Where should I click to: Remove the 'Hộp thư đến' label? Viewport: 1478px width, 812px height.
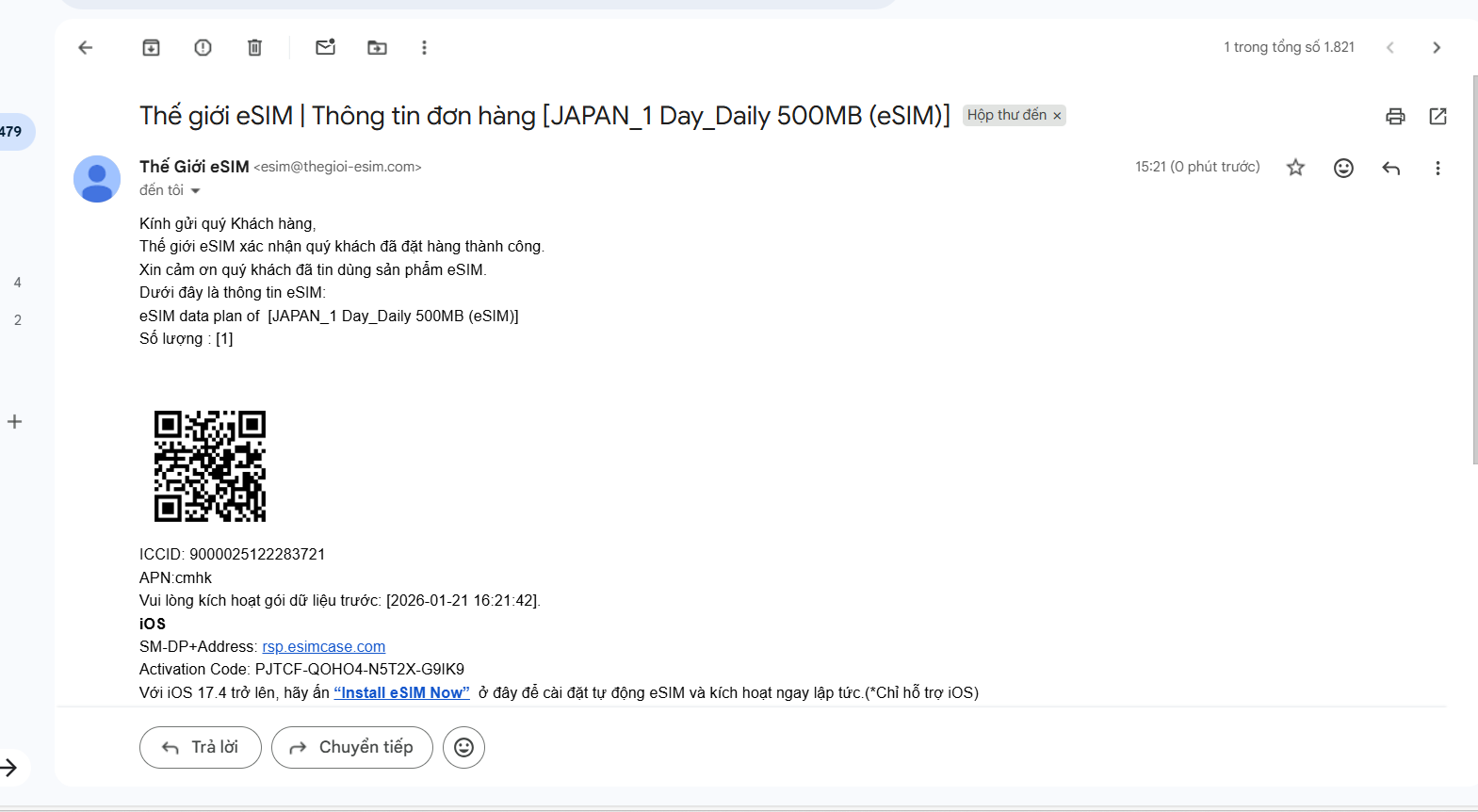click(x=1057, y=116)
